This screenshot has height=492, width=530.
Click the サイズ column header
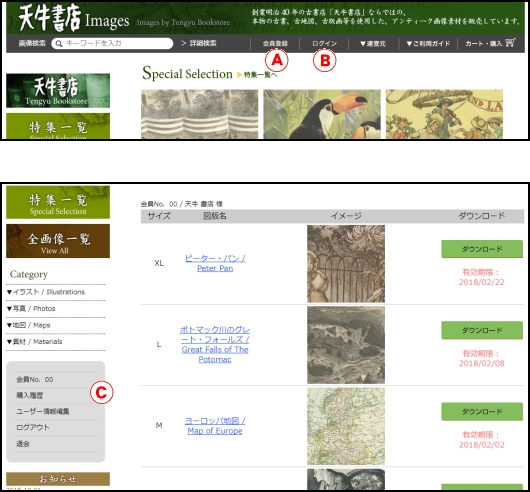coord(159,216)
